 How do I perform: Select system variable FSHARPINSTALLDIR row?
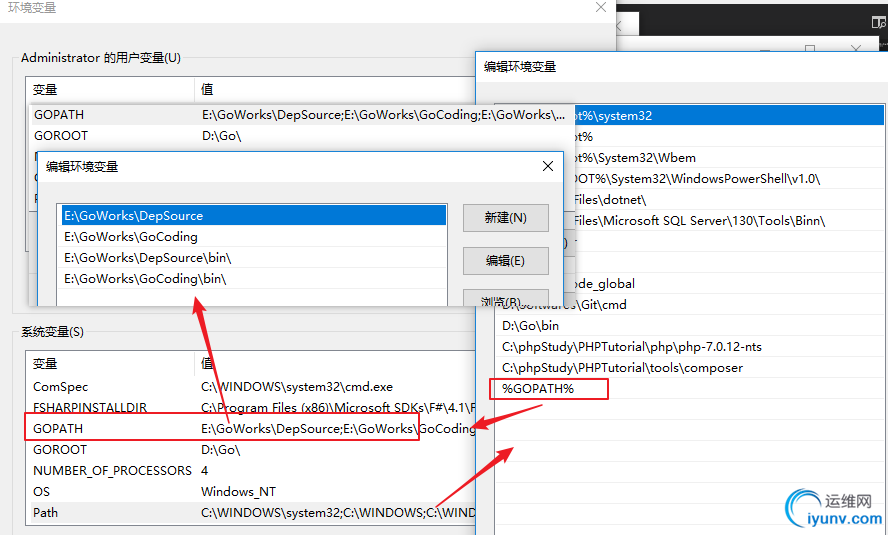click(x=250, y=408)
